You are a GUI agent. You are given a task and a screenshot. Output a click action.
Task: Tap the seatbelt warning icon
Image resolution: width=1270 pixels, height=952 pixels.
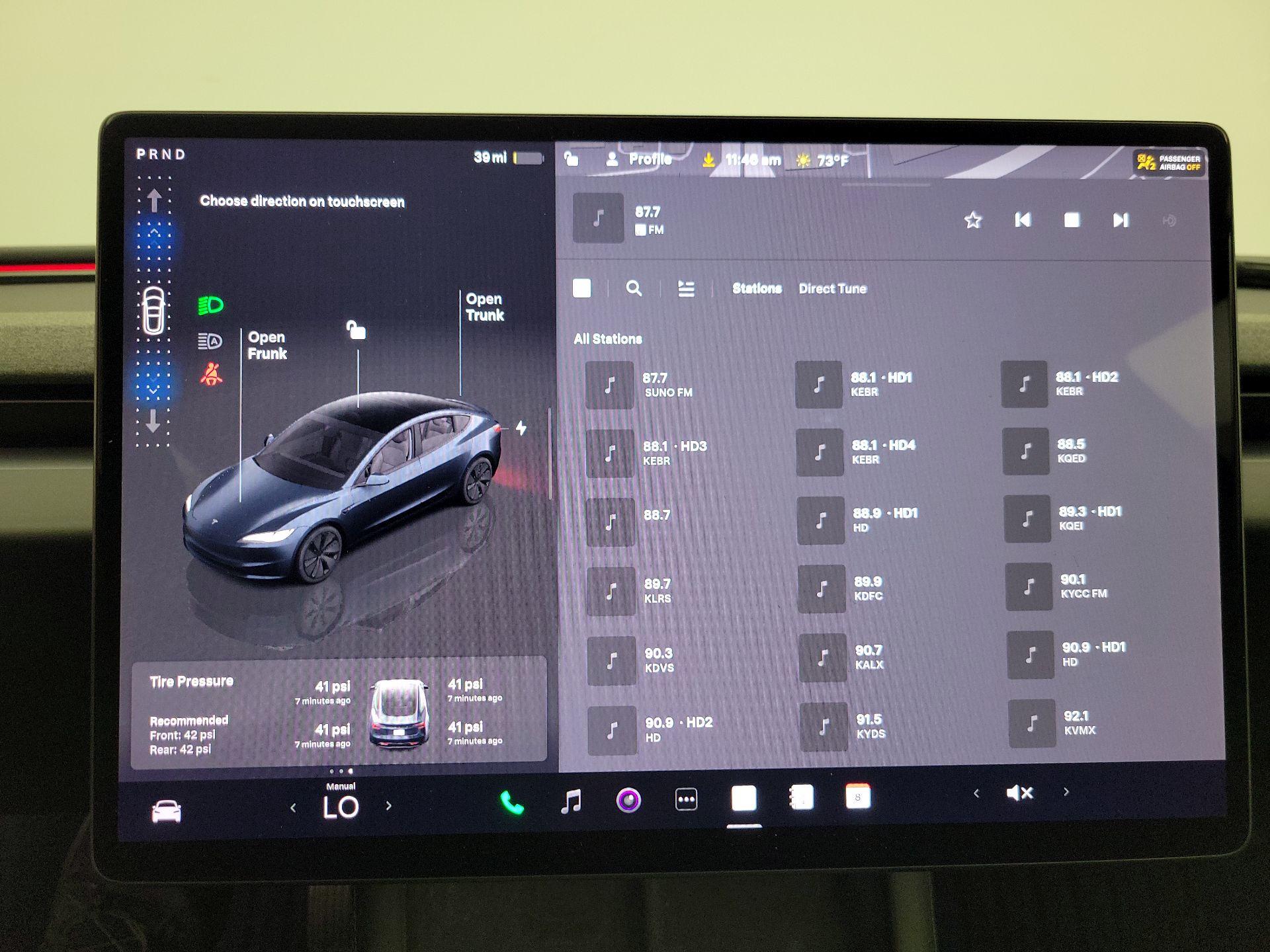click(x=211, y=374)
